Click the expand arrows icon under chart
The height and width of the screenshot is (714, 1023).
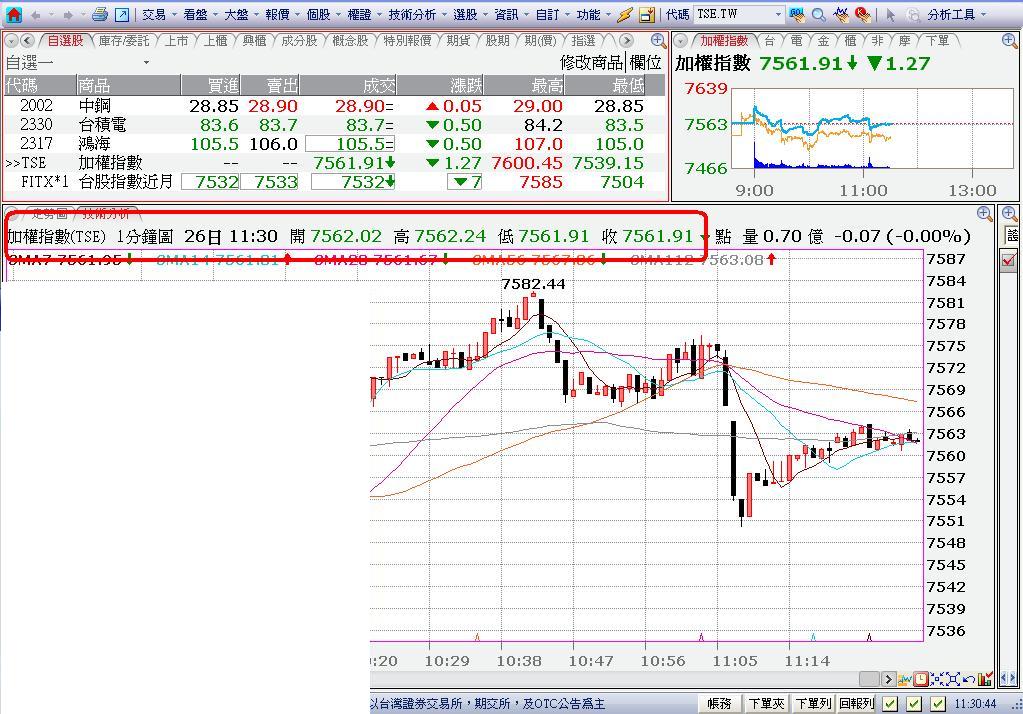953,679
